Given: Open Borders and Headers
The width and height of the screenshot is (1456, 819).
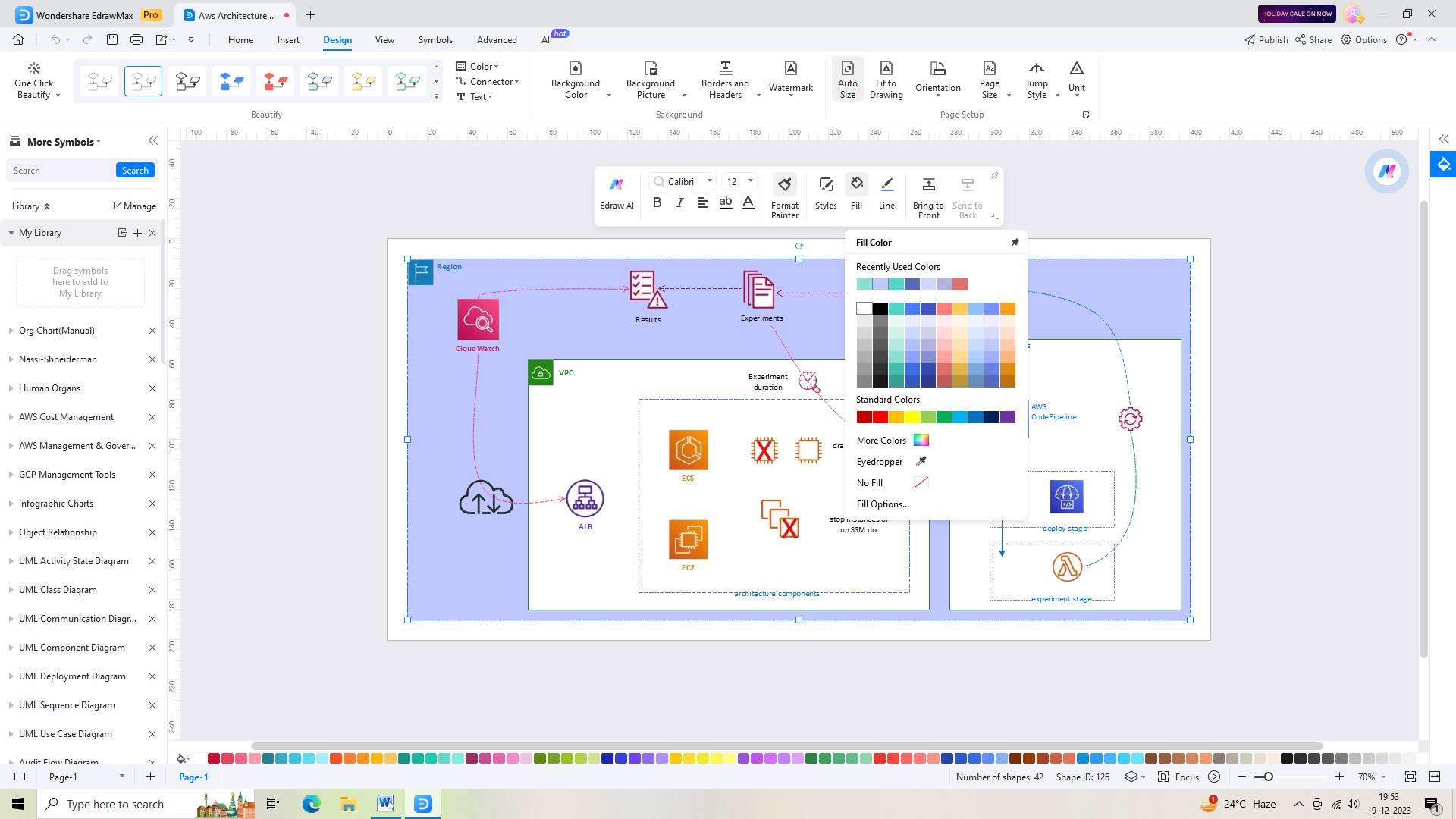Looking at the screenshot, I should click(x=725, y=80).
